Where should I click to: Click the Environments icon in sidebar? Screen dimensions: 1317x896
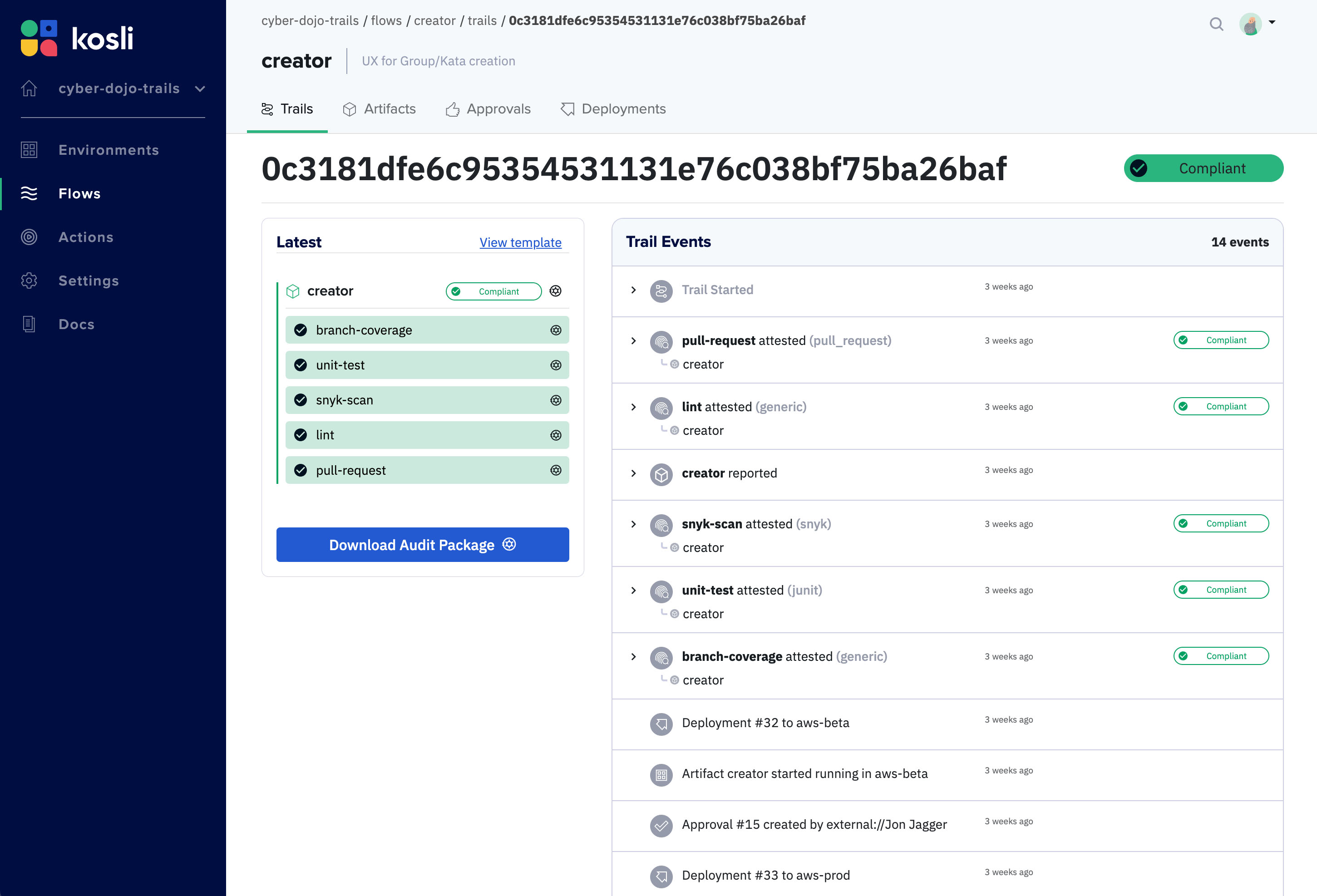tap(29, 149)
